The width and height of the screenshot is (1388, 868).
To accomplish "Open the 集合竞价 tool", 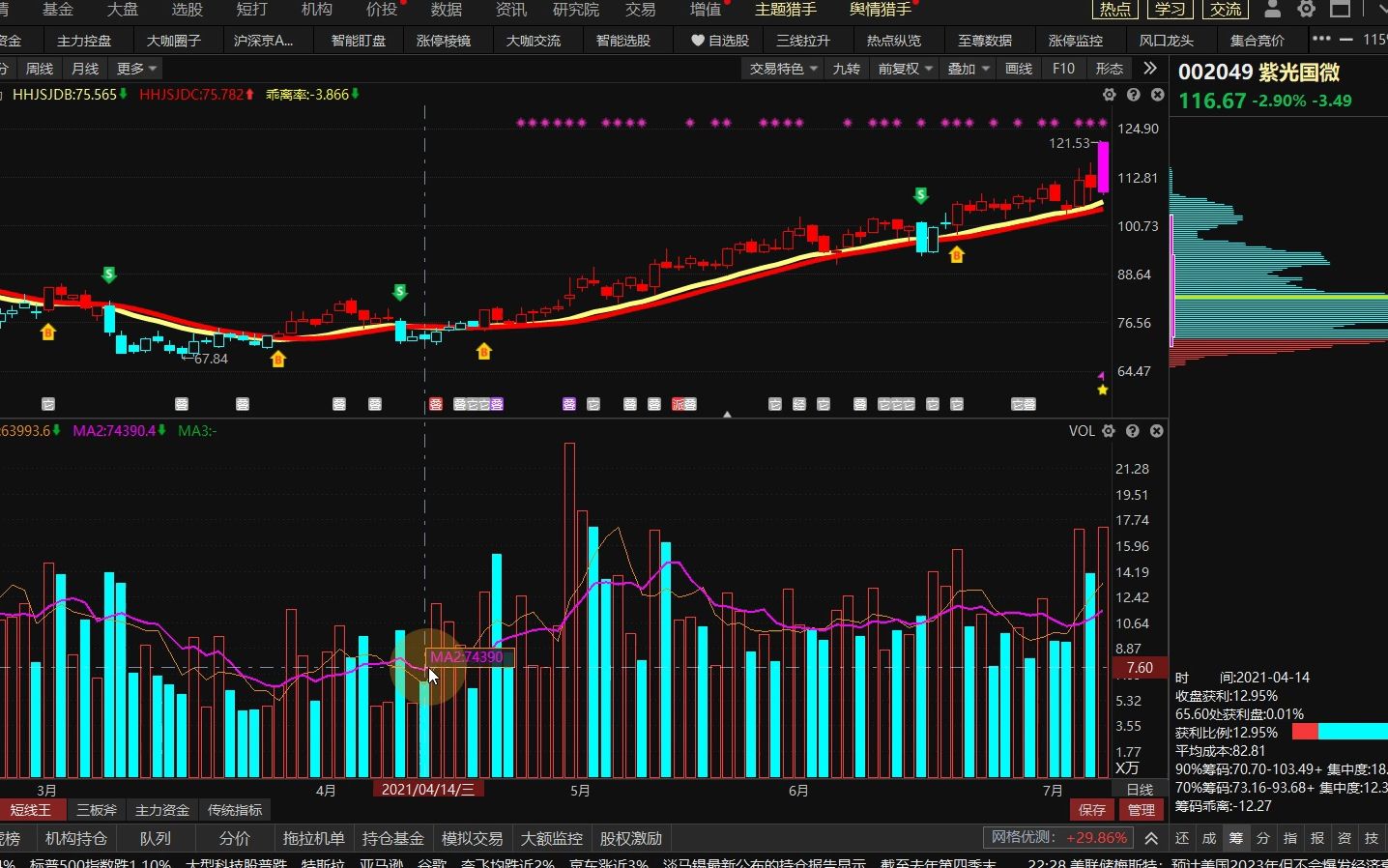I will pos(1258,41).
